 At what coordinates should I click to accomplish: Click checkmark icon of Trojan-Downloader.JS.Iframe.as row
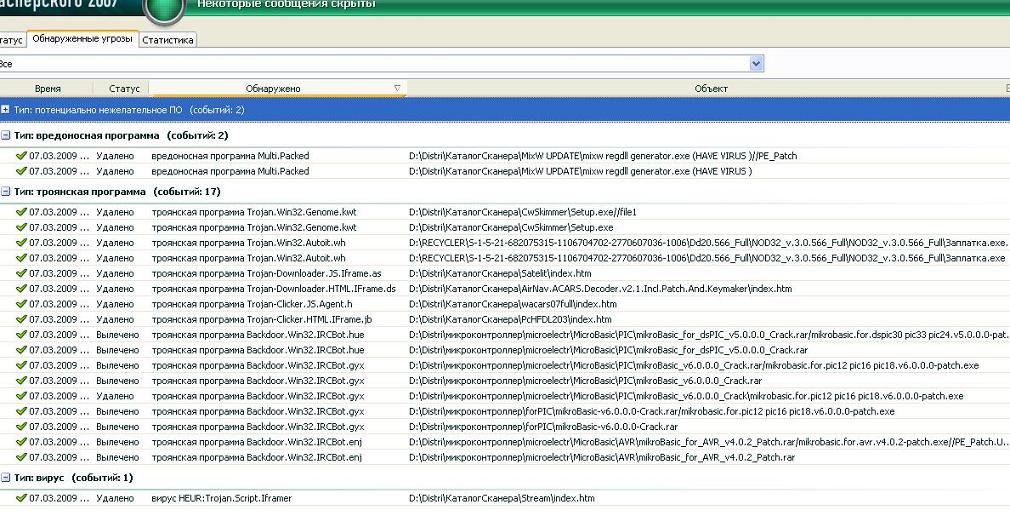(x=21, y=273)
